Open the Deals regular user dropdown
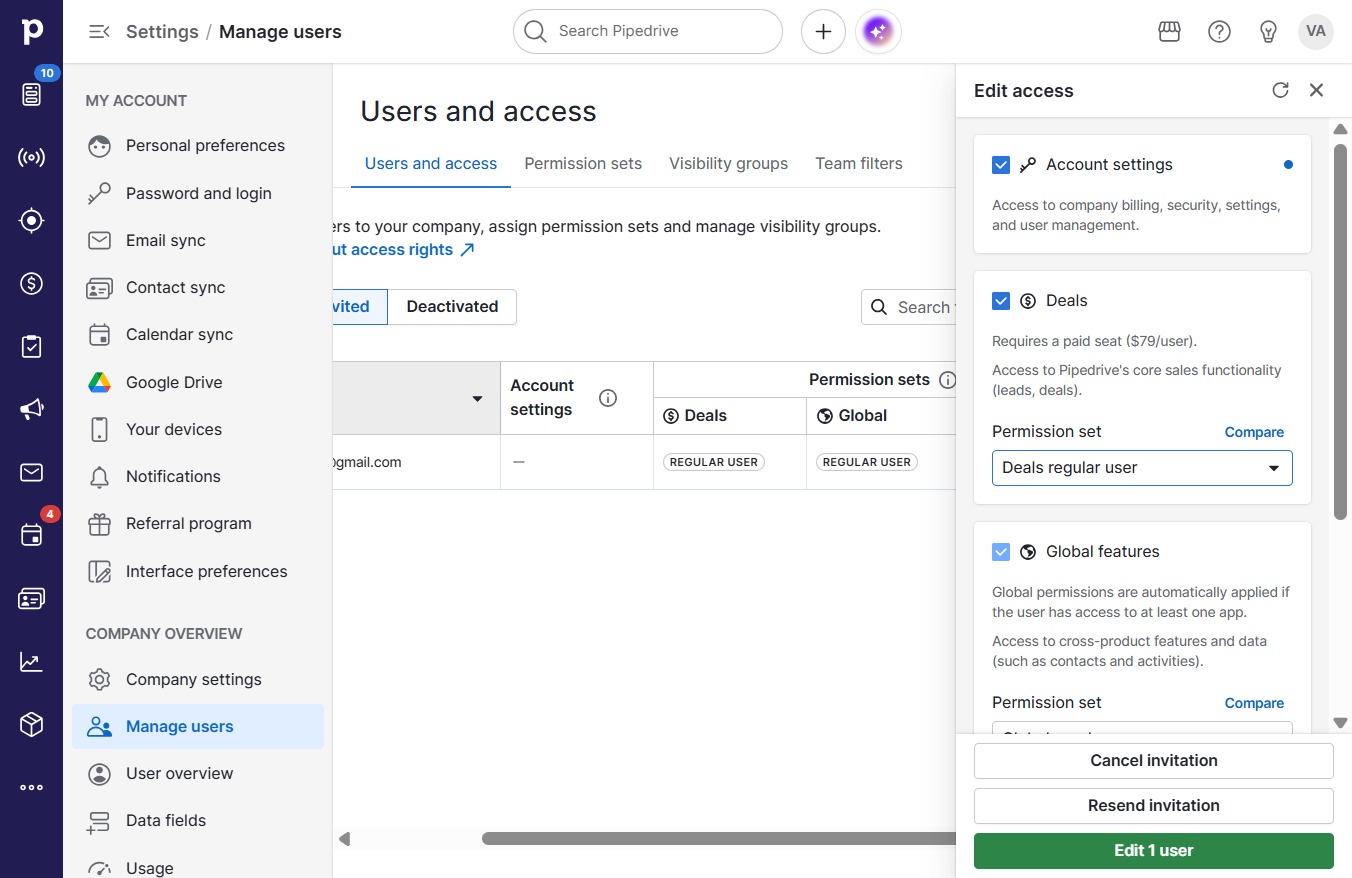The width and height of the screenshot is (1352, 878). coord(1142,468)
